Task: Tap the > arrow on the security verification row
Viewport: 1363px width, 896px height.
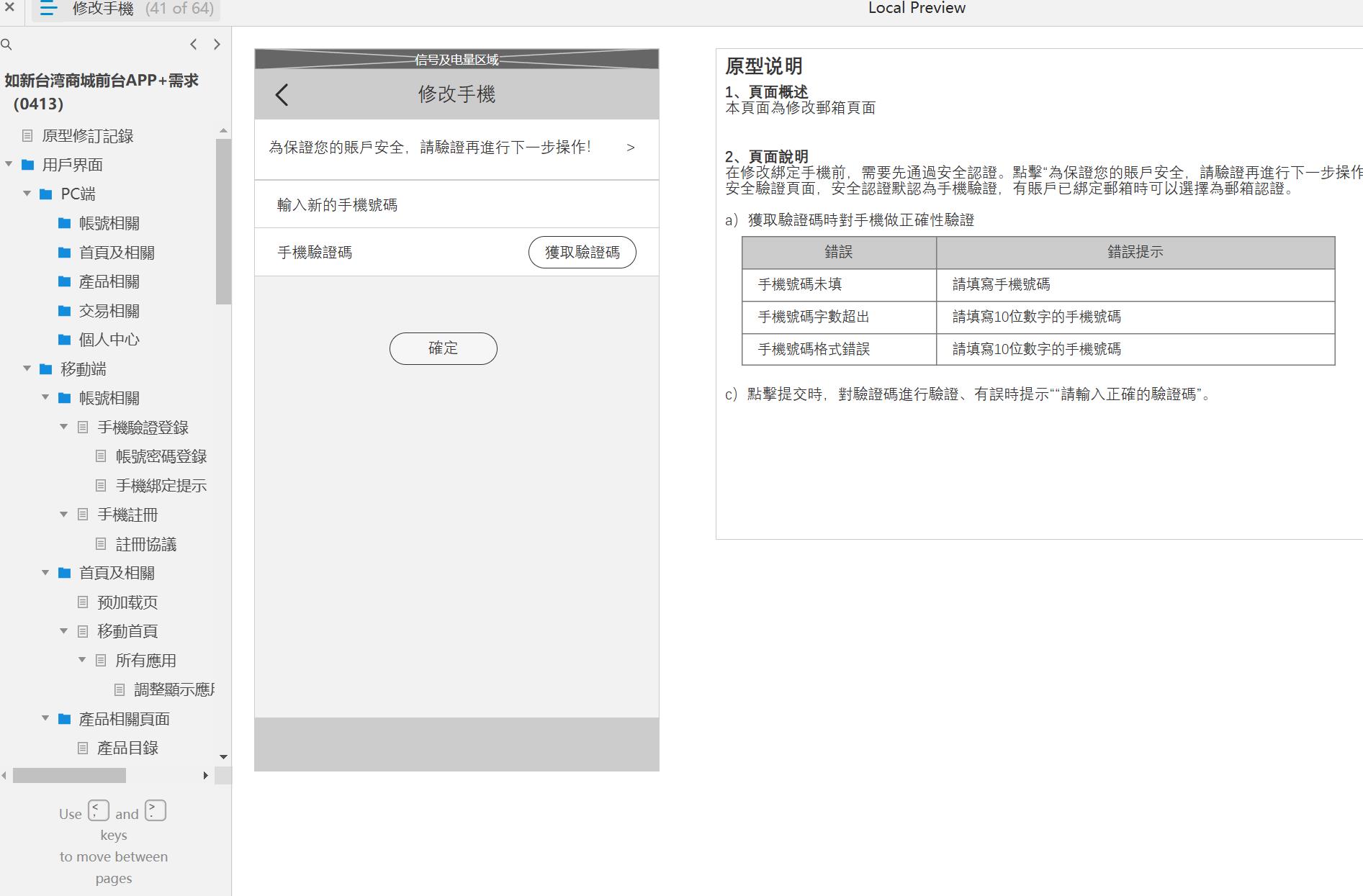Action: click(631, 148)
